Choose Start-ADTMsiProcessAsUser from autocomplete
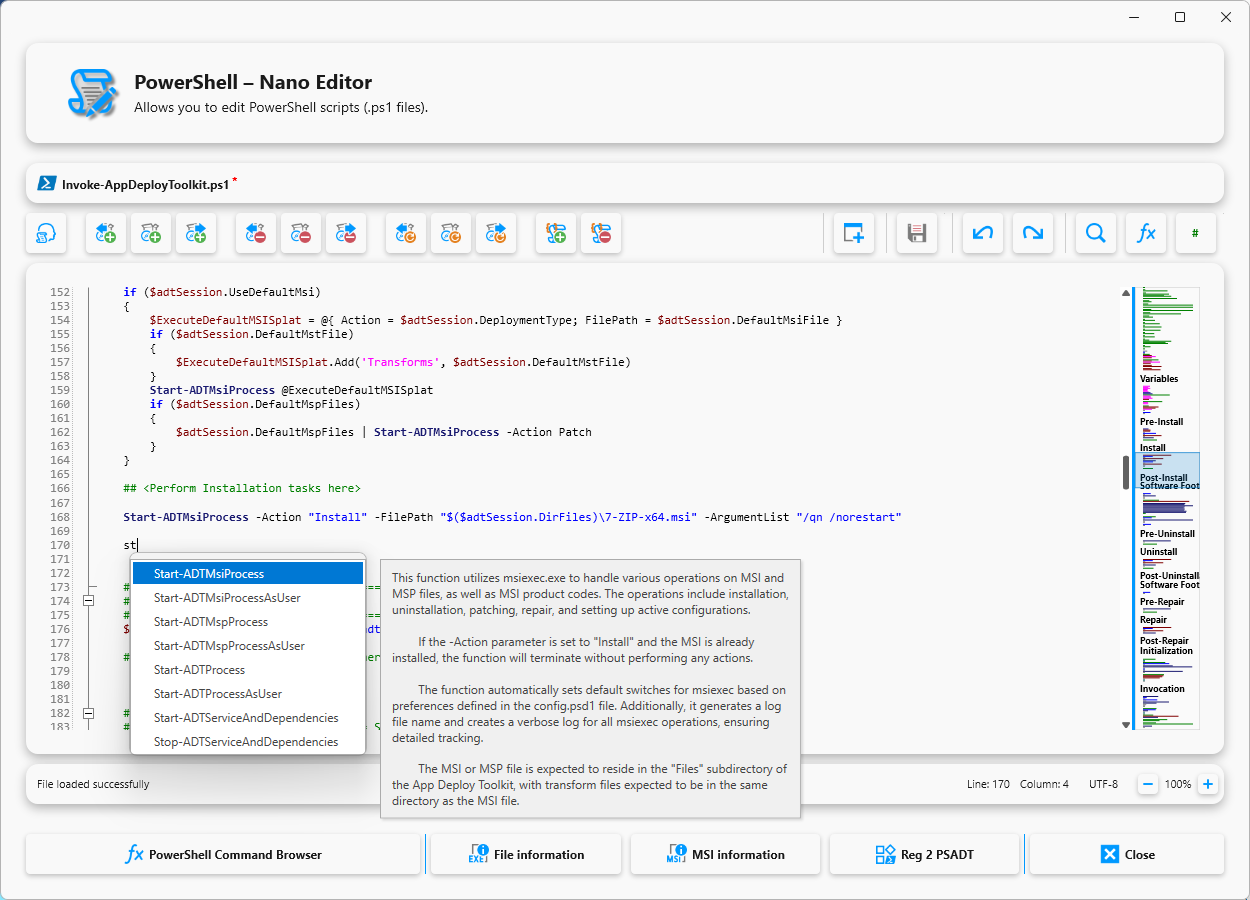Screen dimensions: 1250x900 [248, 598]
